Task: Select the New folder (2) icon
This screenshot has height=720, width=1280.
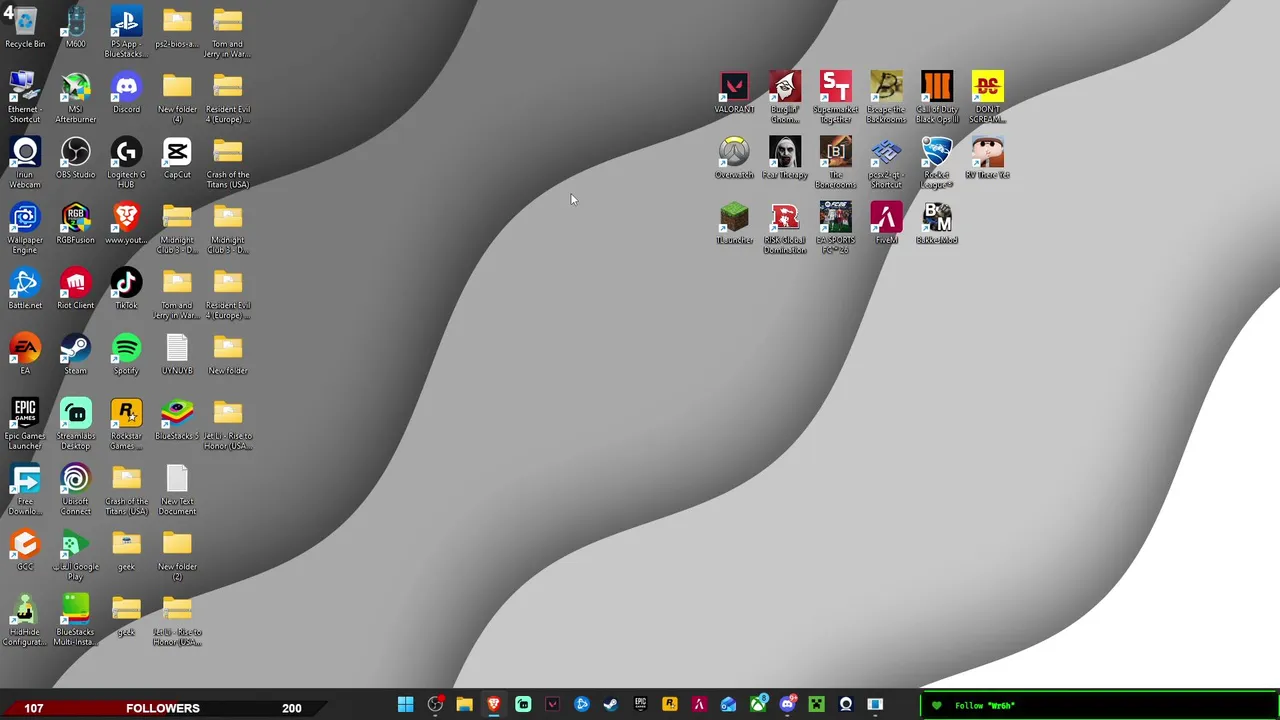Action: pos(177,555)
